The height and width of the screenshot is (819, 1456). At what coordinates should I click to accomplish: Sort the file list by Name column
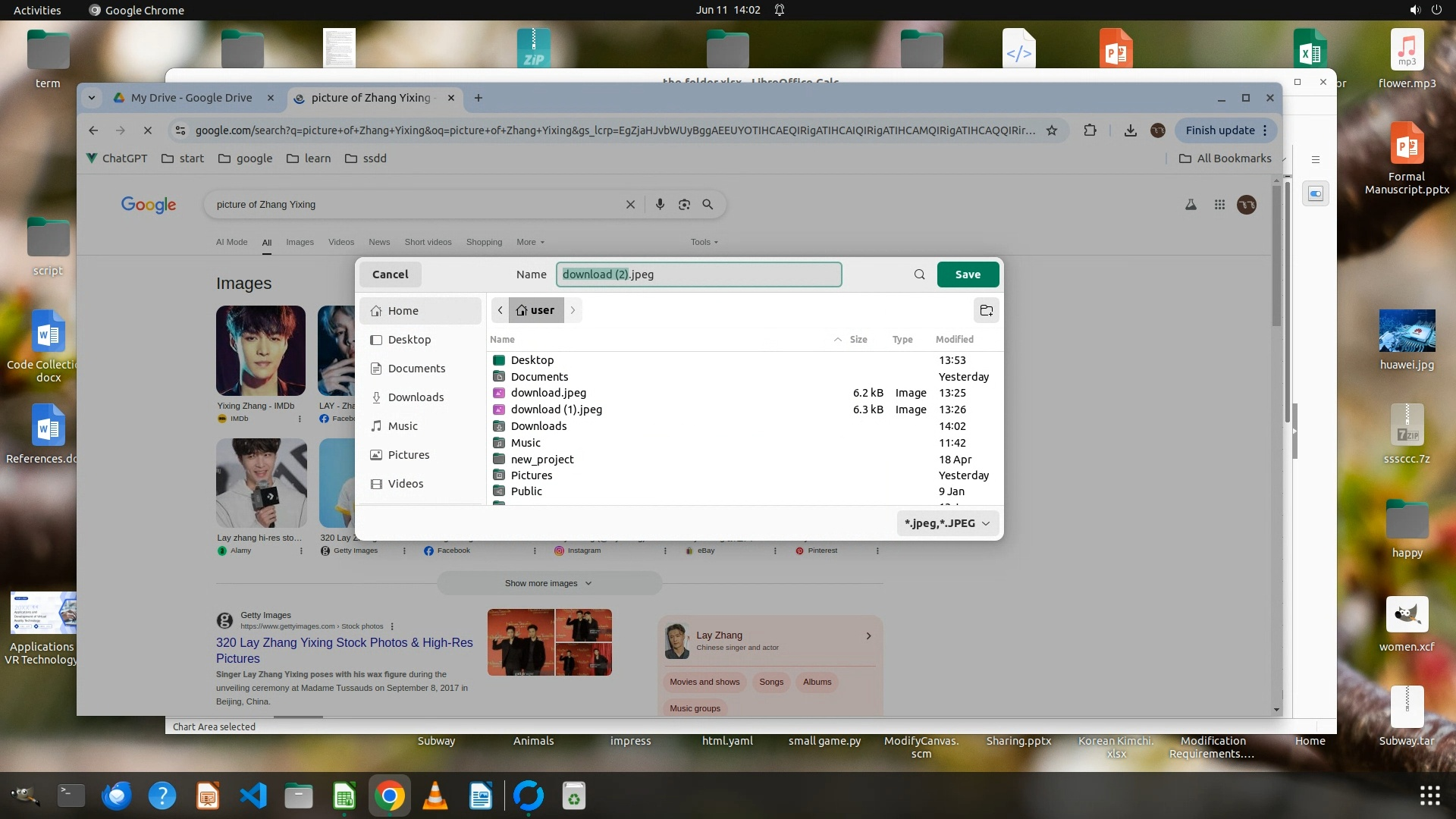pyautogui.click(x=502, y=340)
